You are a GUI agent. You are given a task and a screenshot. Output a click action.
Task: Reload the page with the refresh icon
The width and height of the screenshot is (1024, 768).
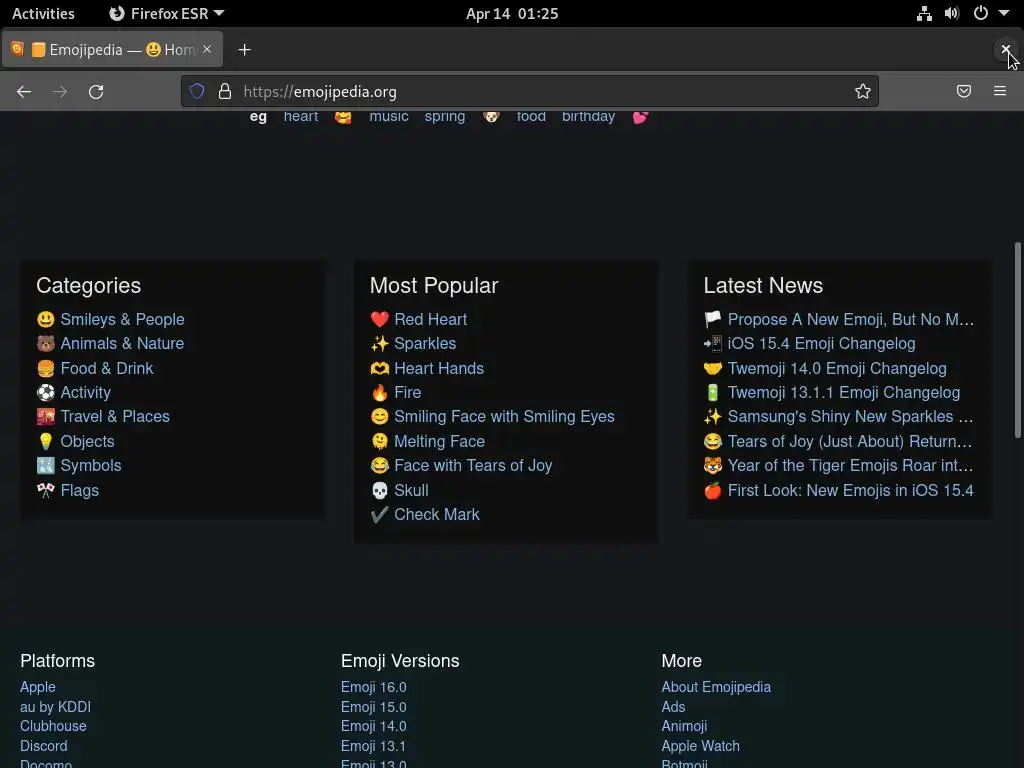pyautogui.click(x=96, y=91)
